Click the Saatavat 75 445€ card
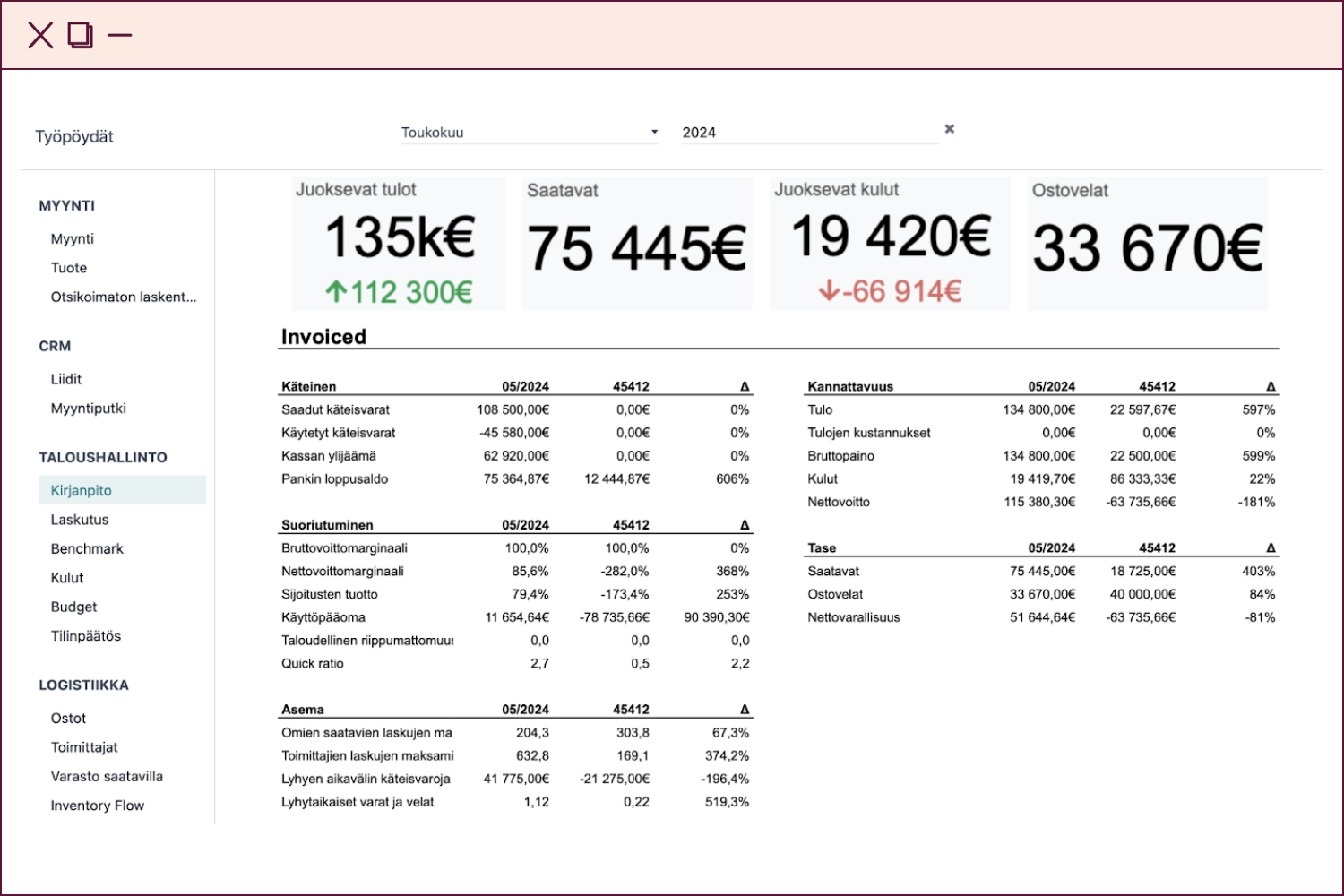Image resolution: width=1344 pixels, height=896 pixels. pyautogui.click(x=636, y=244)
